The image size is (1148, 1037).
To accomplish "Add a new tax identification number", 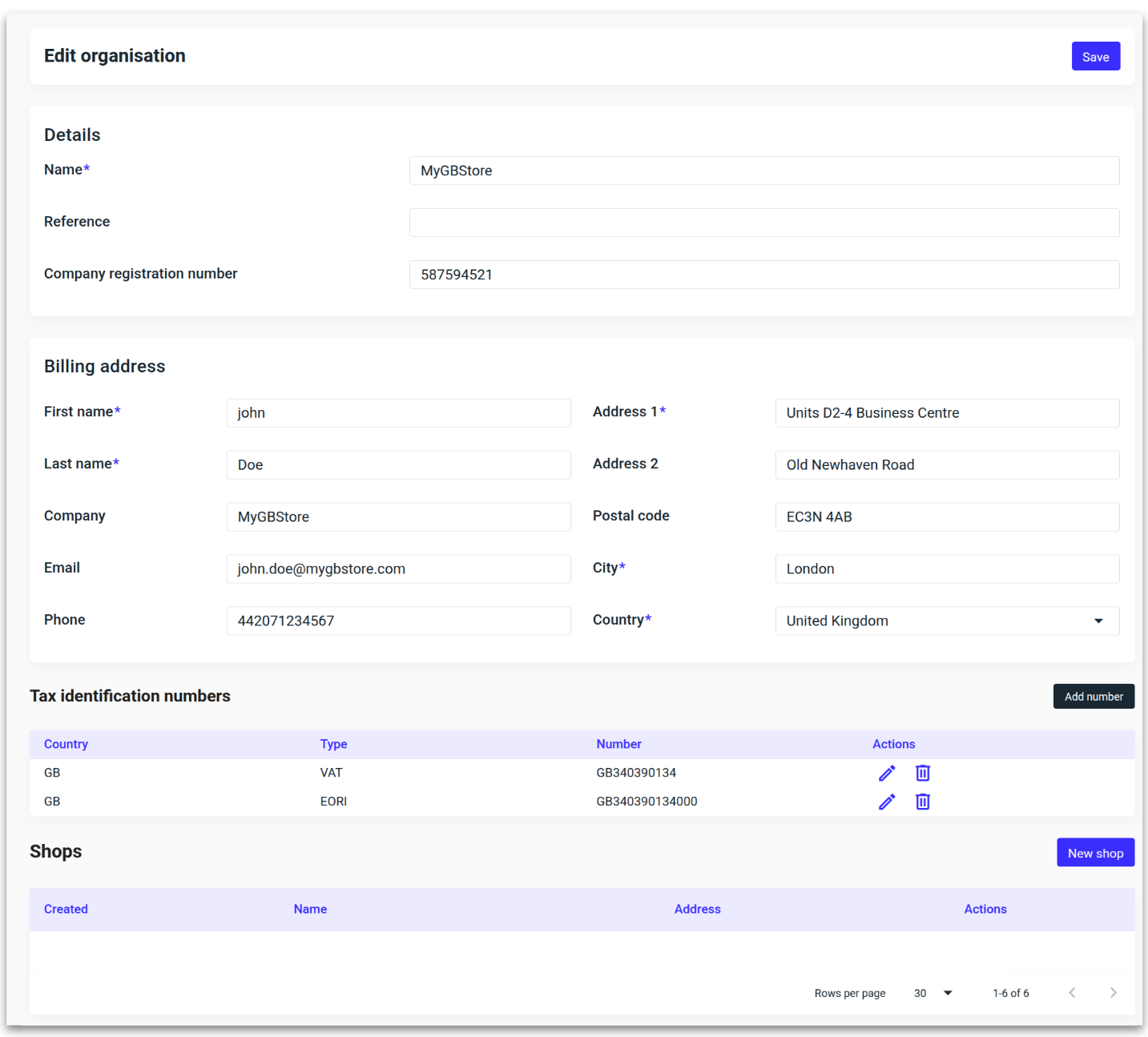I will click(x=1094, y=696).
